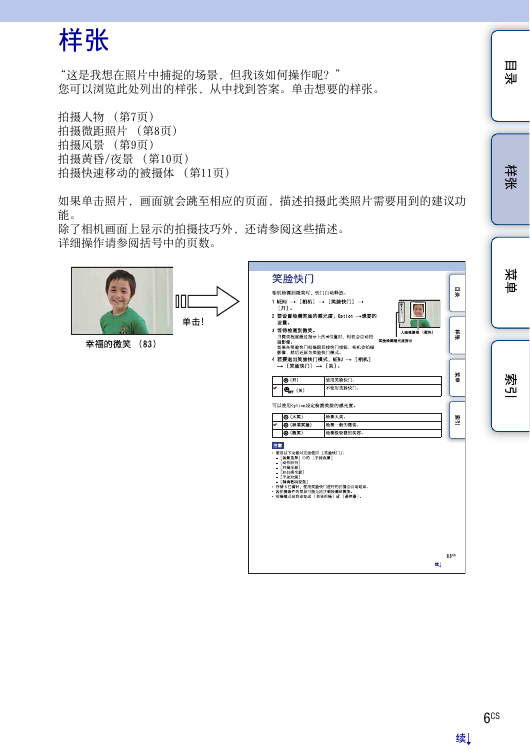This screenshot has width=530, height=753.
Task: Click the 幸福的微笑 (83) caption
Action: 121,344
